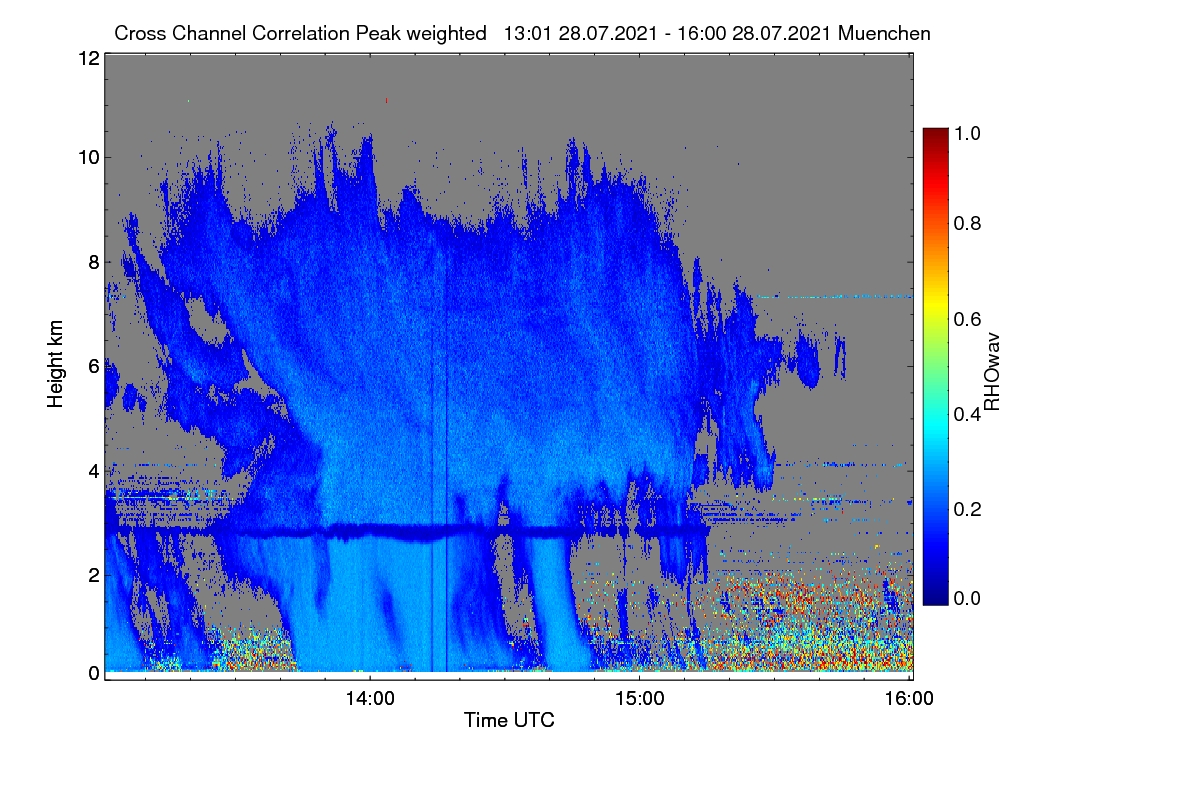Click the 'Time UTC' x-axis label
This screenshot has width=1200, height=800.
pos(509,720)
